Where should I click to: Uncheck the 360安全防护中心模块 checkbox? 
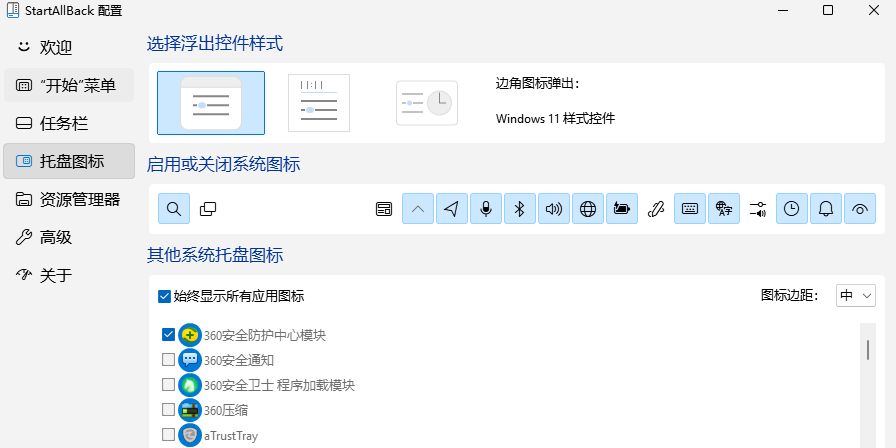point(168,334)
